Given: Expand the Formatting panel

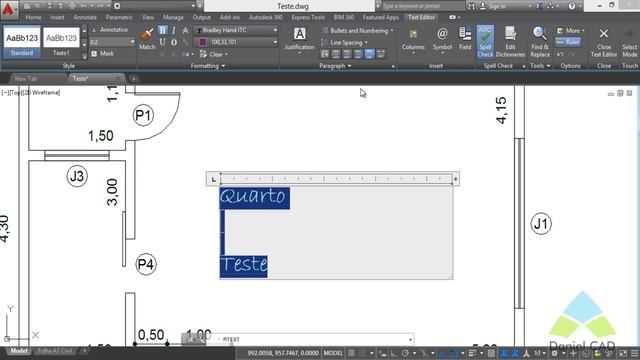Looking at the screenshot, I should point(208,66).
